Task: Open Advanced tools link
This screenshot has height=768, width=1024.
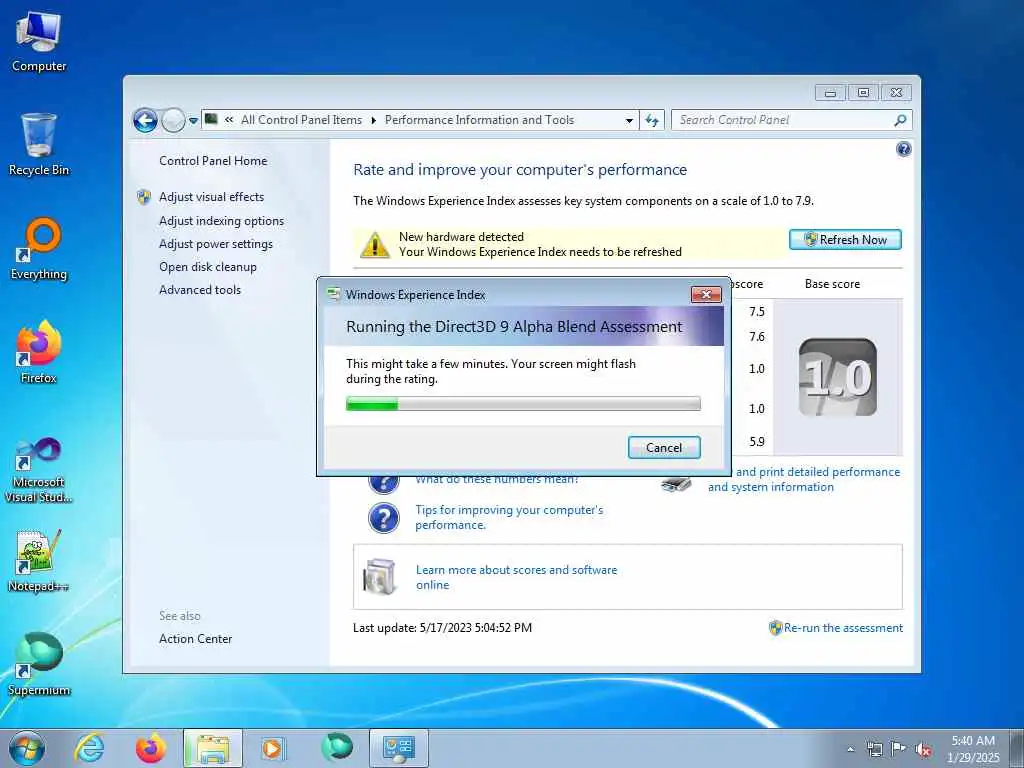Action: (x=200, y=289)
